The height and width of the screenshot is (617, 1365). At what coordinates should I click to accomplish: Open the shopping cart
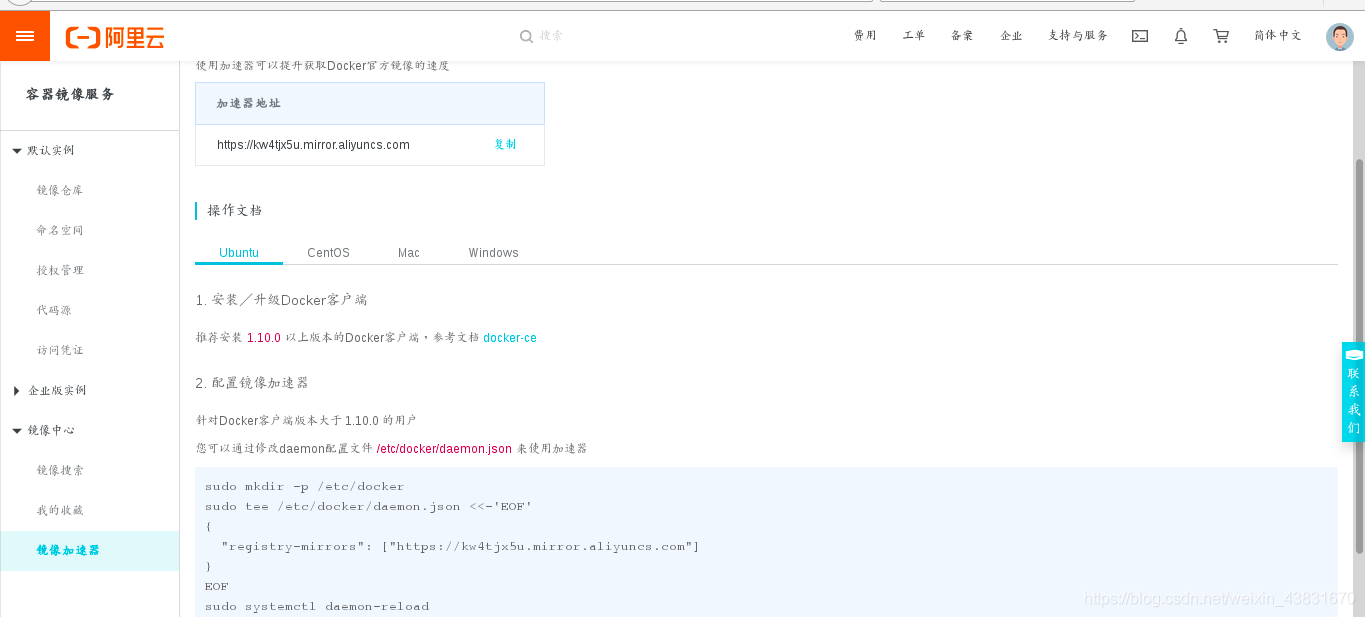[1221, 36]
